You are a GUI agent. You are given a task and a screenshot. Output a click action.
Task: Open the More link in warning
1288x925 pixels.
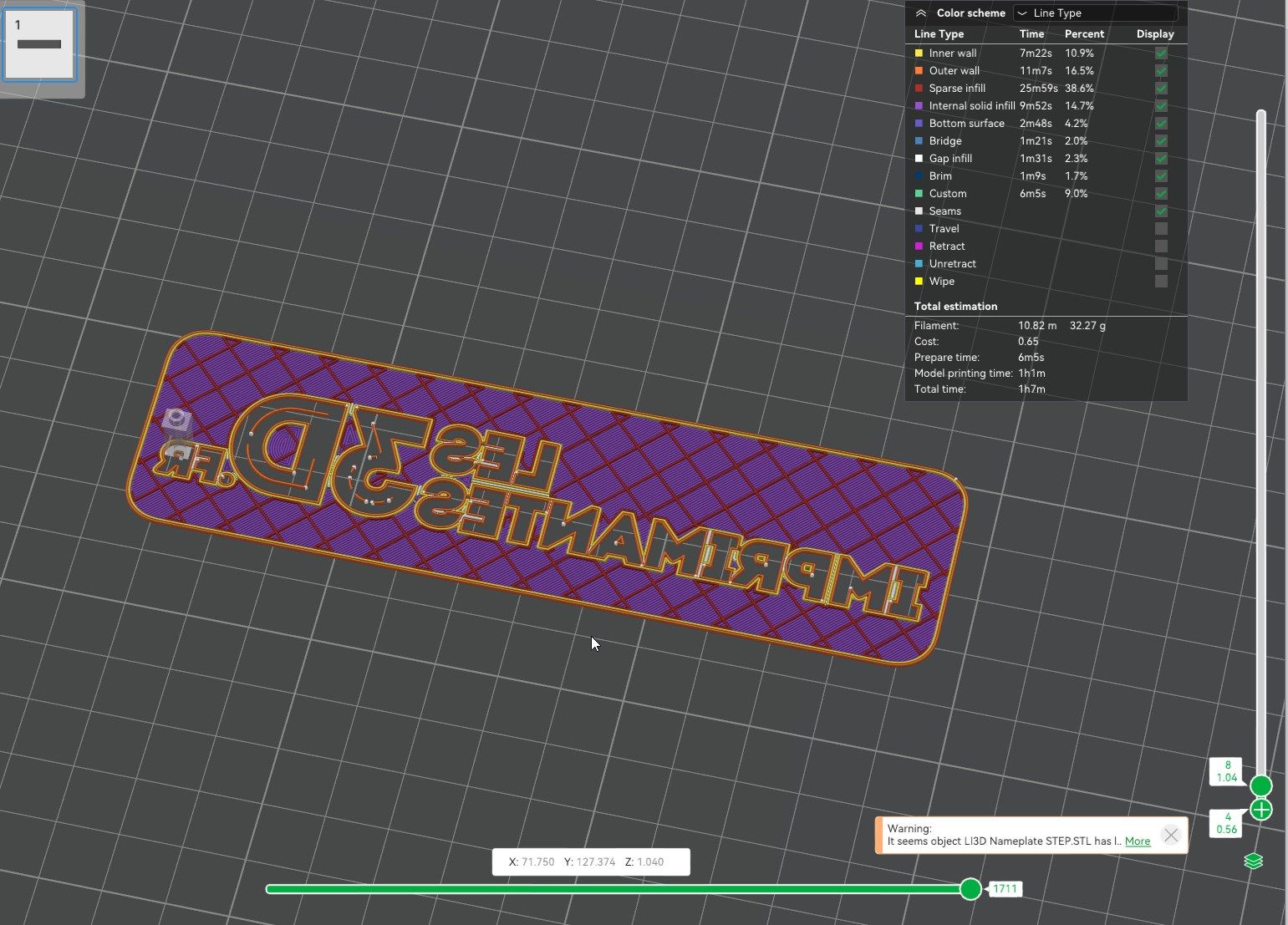(1138, 841)
